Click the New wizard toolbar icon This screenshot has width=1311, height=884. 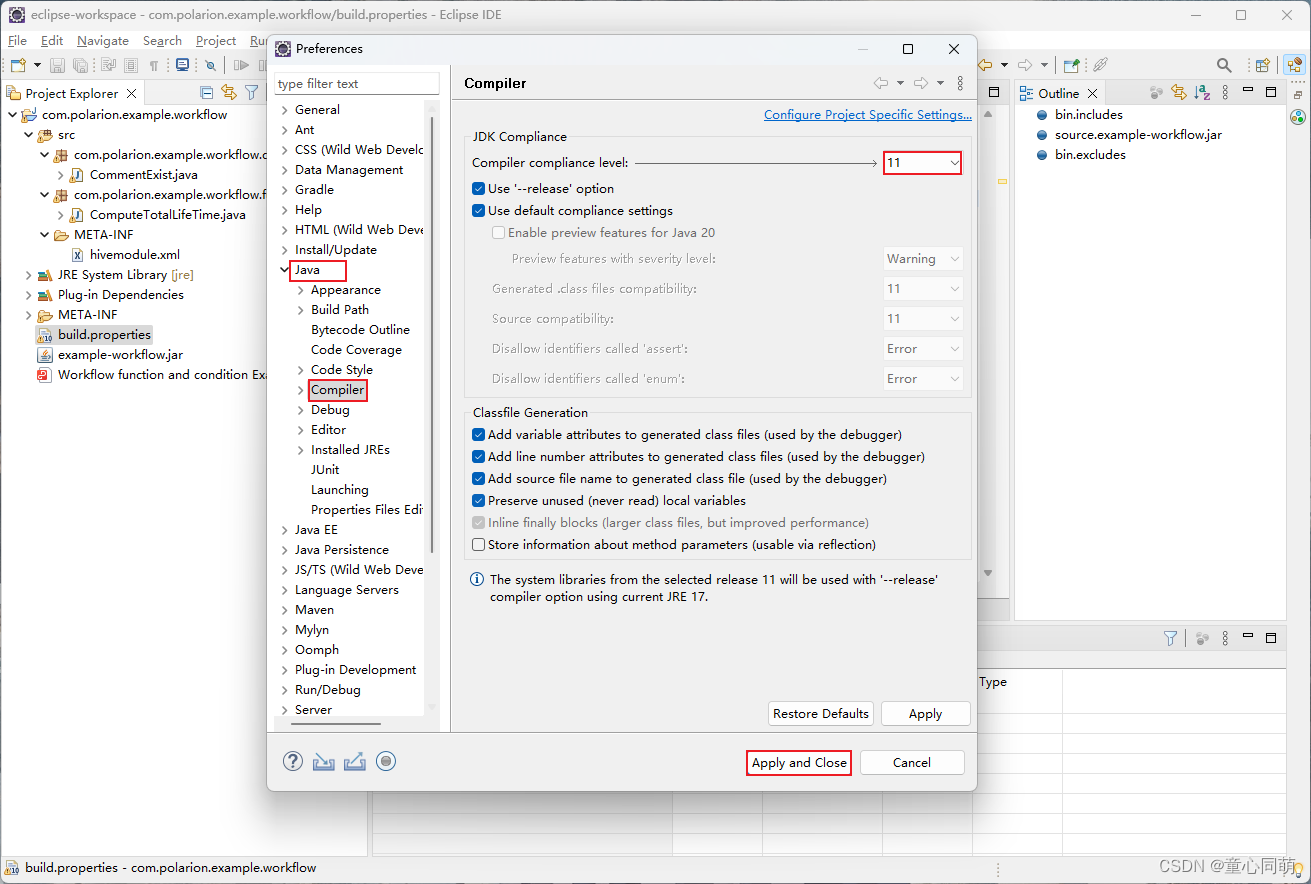coord(19,65)
